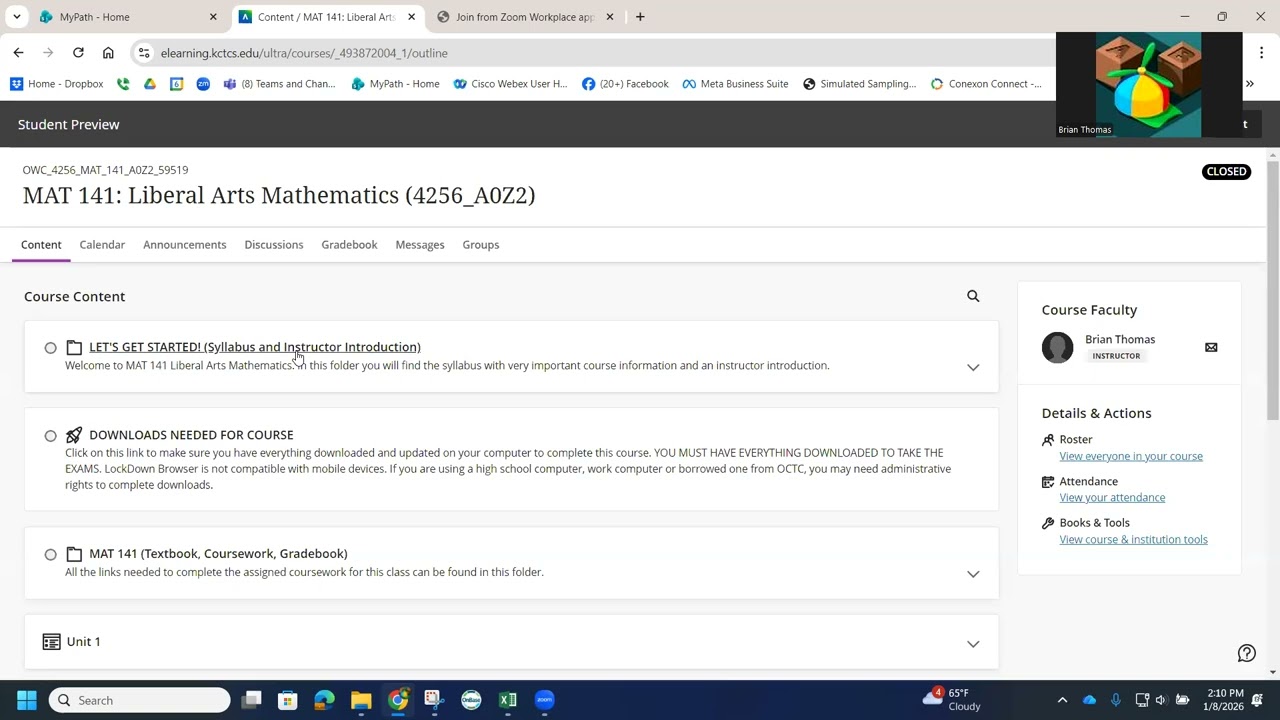Open Cisco Webex User bookmark
The width and height of the screenshot is (1280, 720).
510,84
